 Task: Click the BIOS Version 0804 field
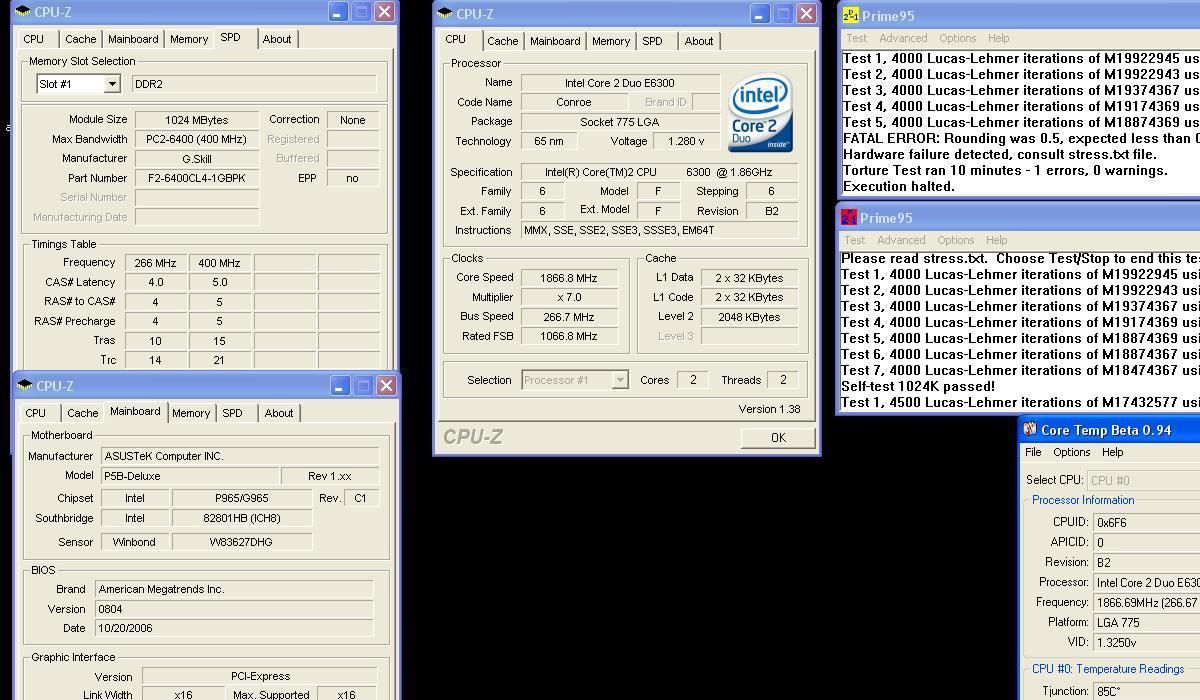pyautogui.click(x=234, y=609)
